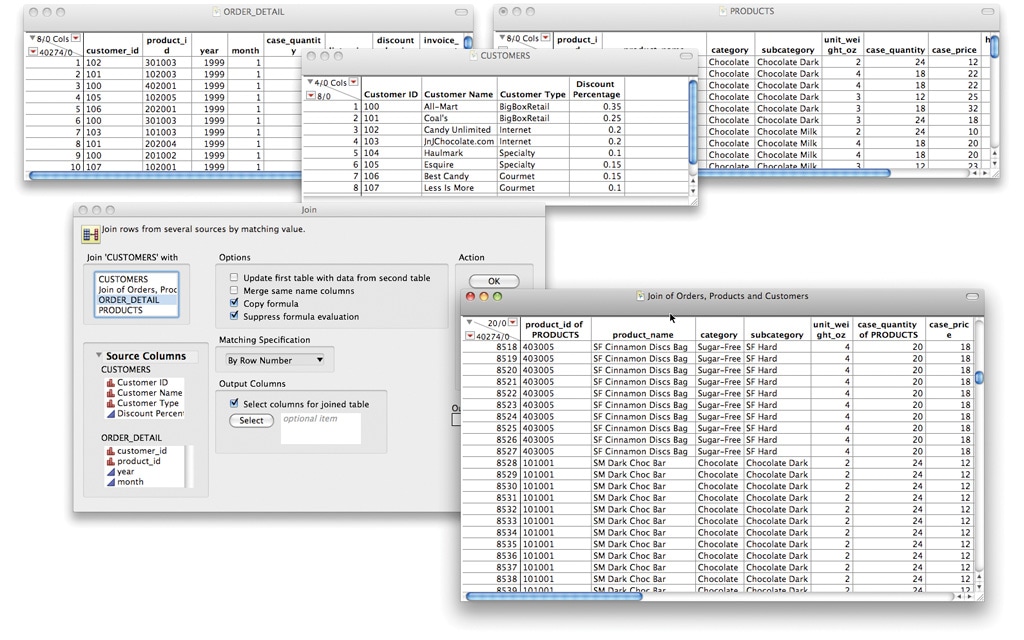The image size is (1024, 640).
Task: Open the By Row Number matching dropdown
Action: pyautogui.click(x=275, y=360)
